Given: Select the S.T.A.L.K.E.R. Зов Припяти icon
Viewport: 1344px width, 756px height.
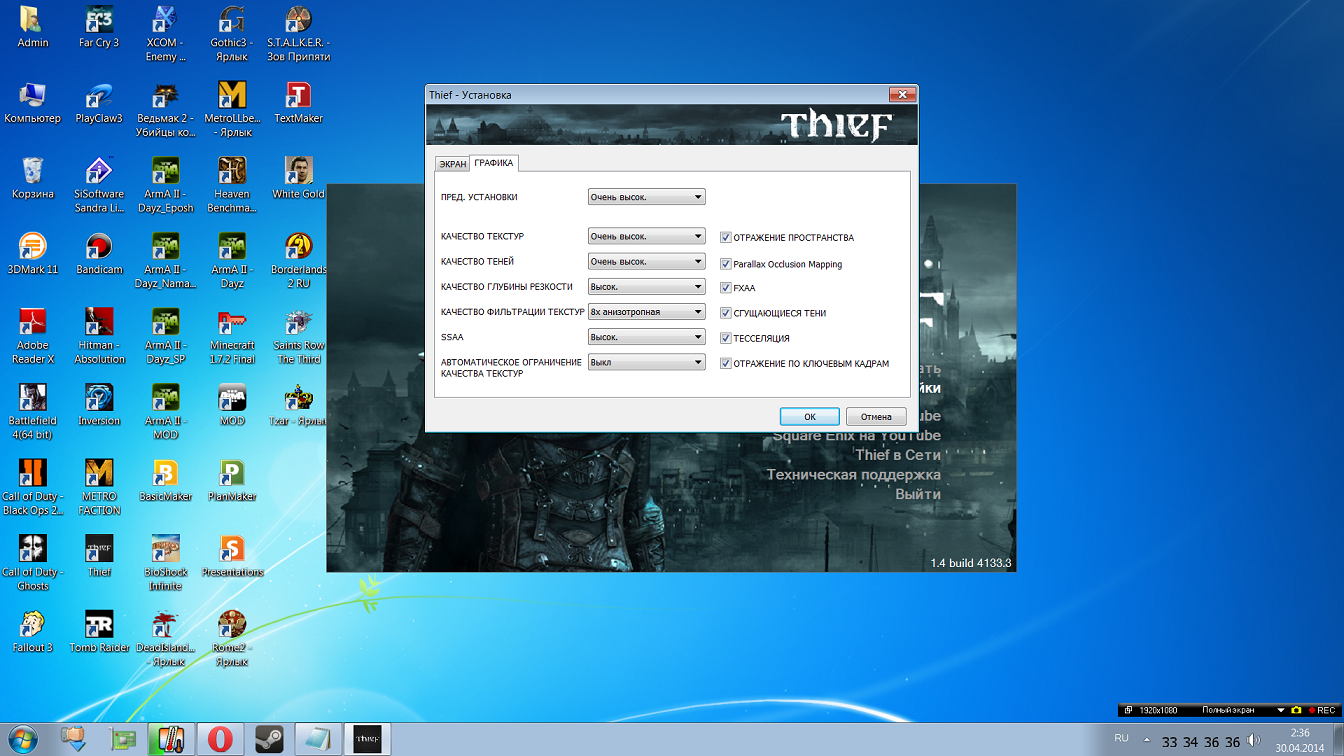Looking at the screenshot, I should tap(298, 34).
